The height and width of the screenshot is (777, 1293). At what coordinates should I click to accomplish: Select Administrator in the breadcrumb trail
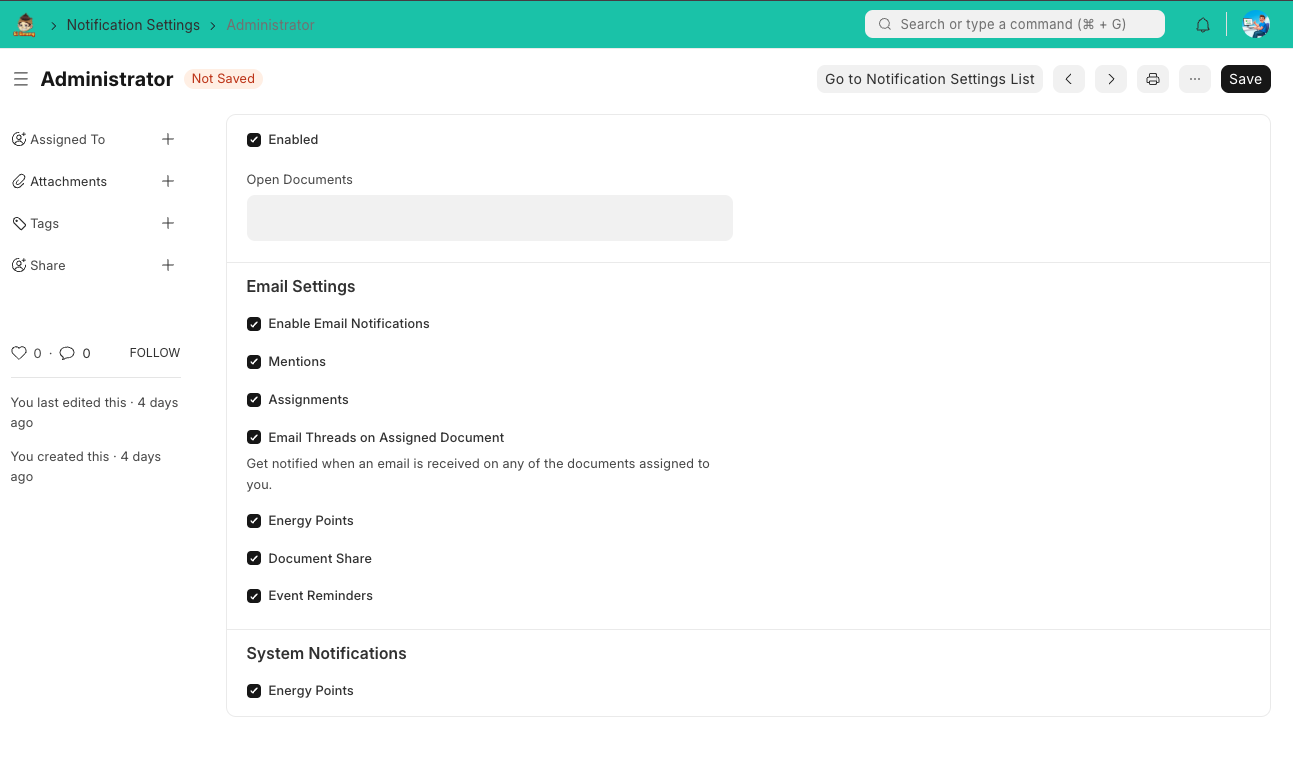[x=270, y=24]
